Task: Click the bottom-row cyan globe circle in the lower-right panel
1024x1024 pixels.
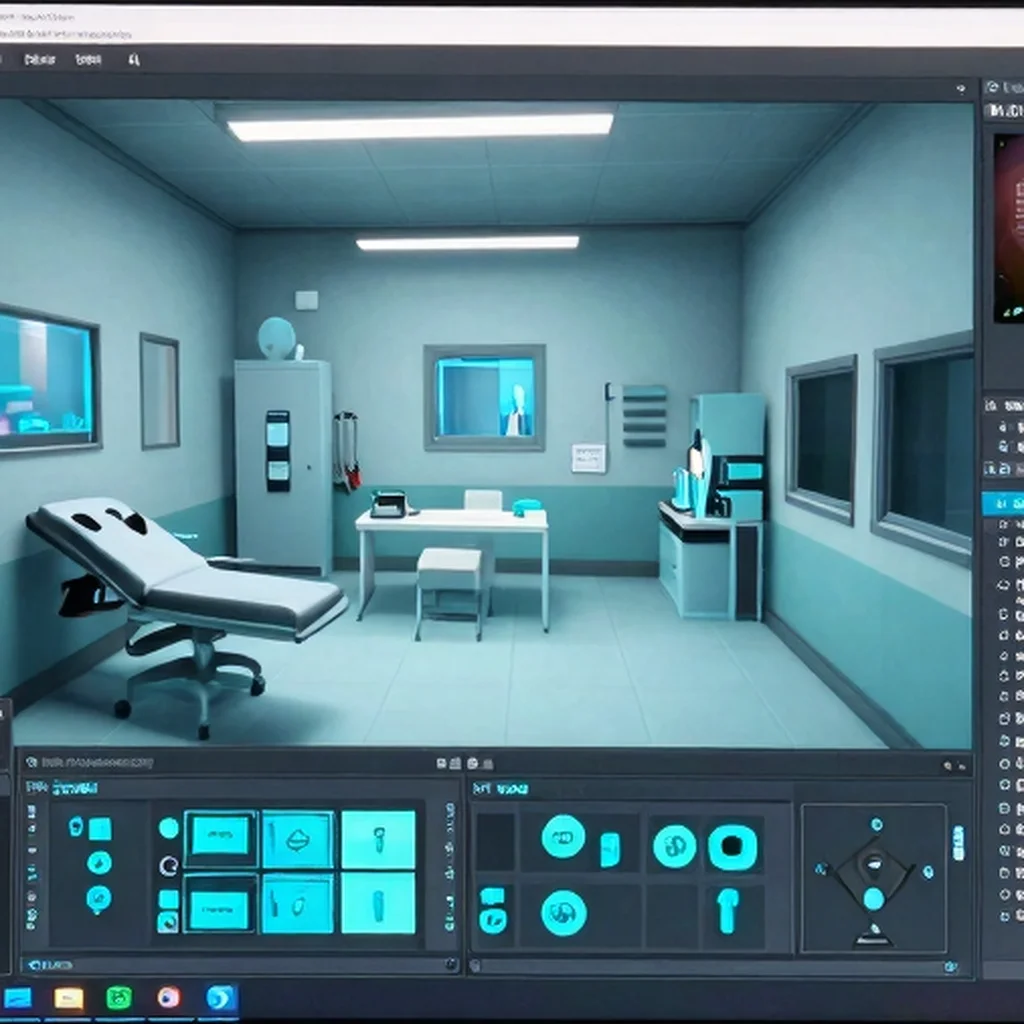Action: coord(564,913)
